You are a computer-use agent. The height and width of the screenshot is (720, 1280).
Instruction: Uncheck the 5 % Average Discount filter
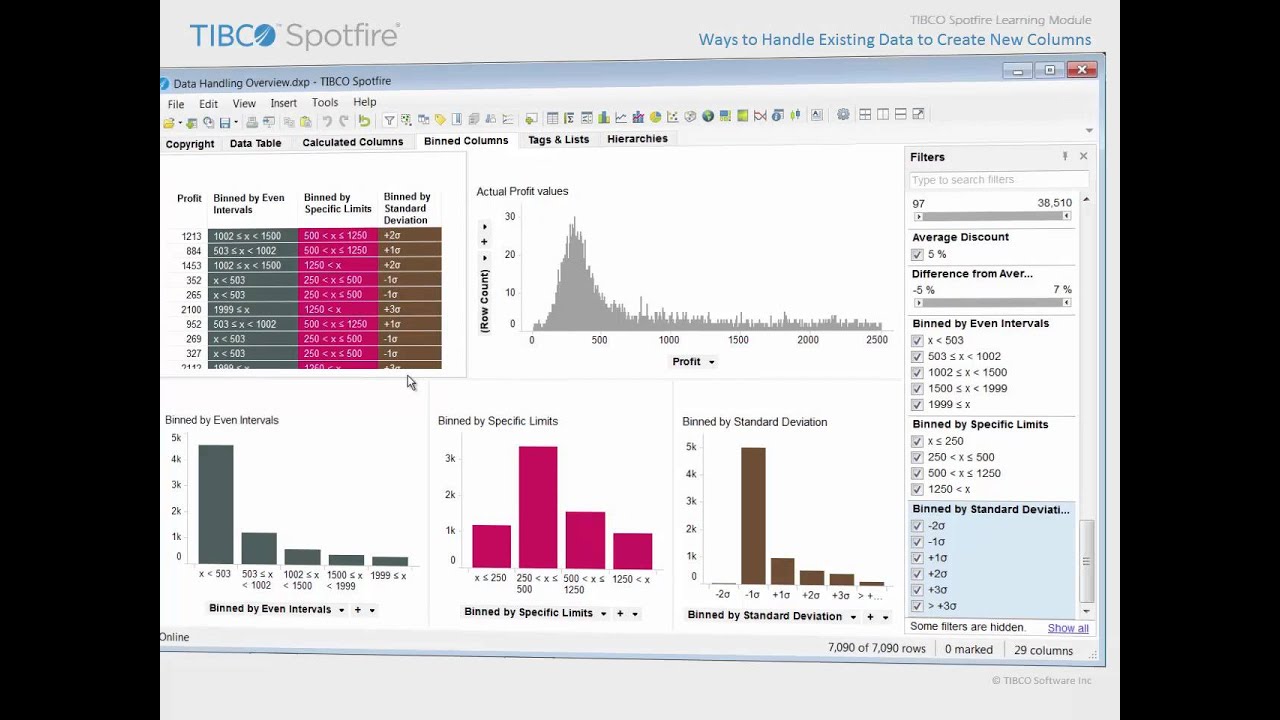pyautogui.click(x=917, y=255)
